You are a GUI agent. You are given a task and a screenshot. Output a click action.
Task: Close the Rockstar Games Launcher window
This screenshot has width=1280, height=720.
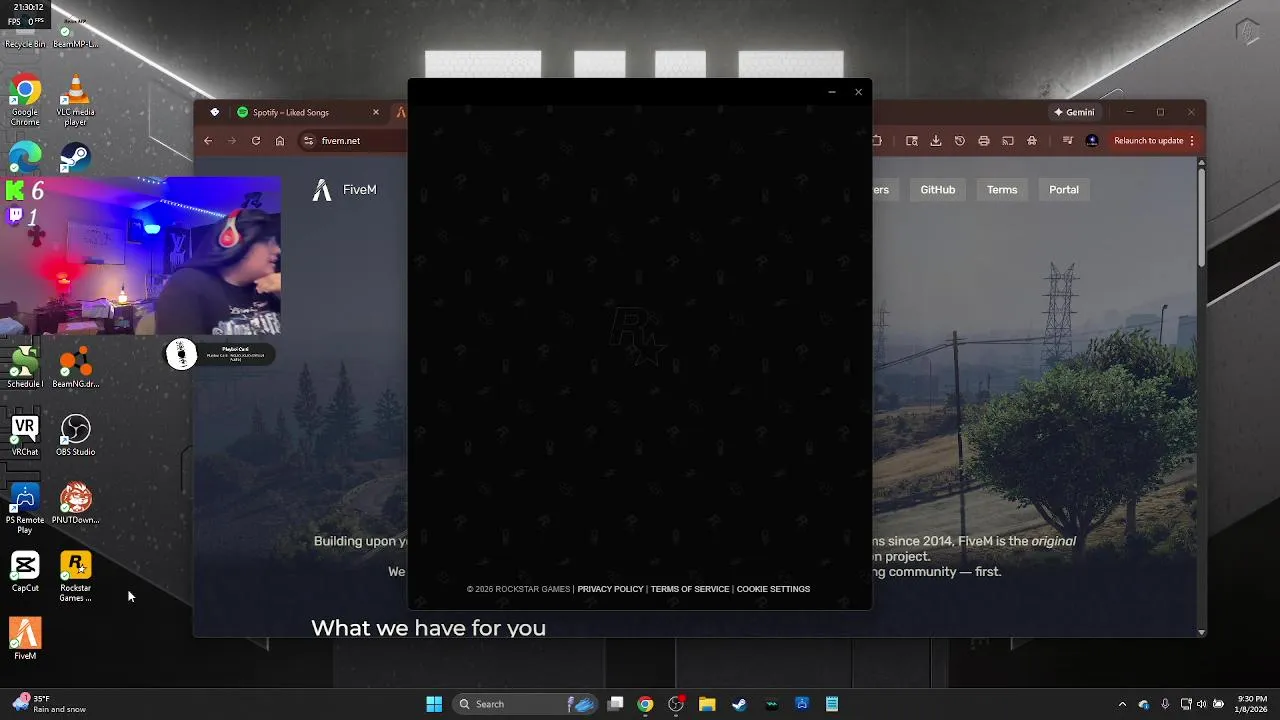(858, 92)
